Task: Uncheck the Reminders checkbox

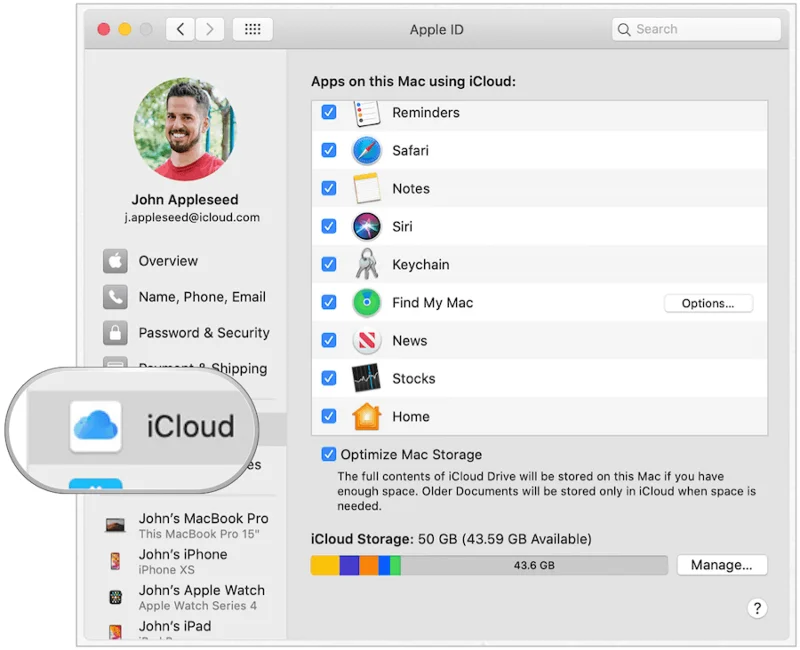Action: pos(329,112)
